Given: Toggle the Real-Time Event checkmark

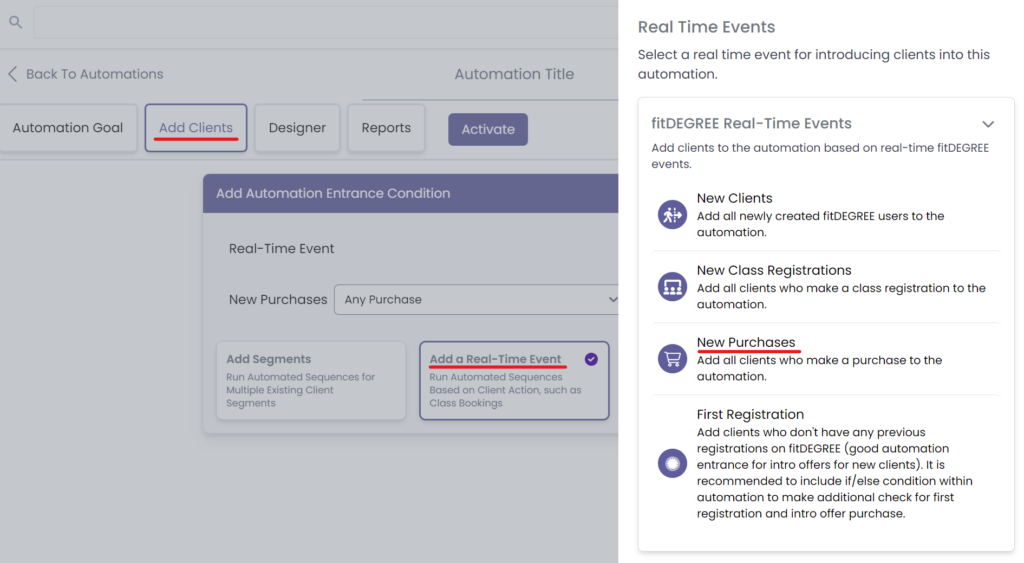Looking at the screenshot, I should click(591, 359).
